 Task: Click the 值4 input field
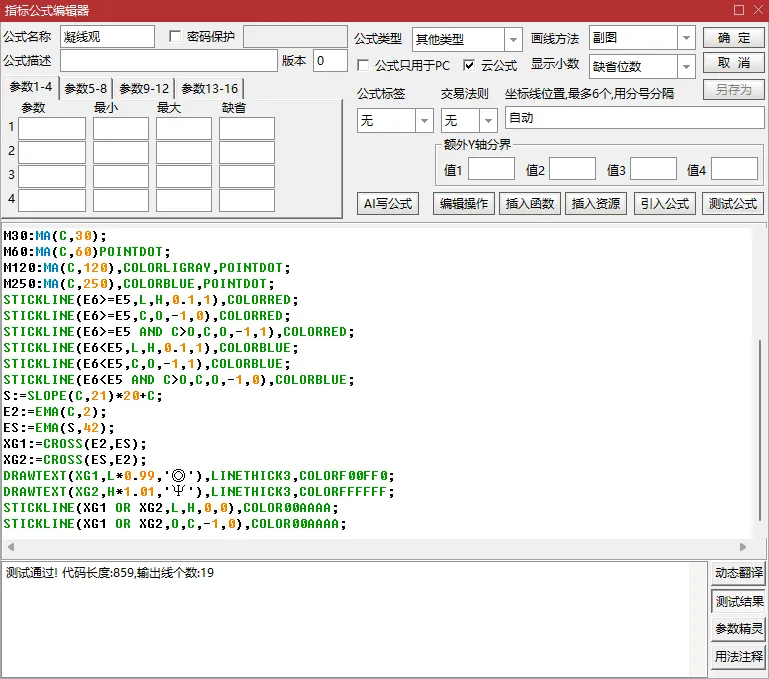(x=734, y=169)
